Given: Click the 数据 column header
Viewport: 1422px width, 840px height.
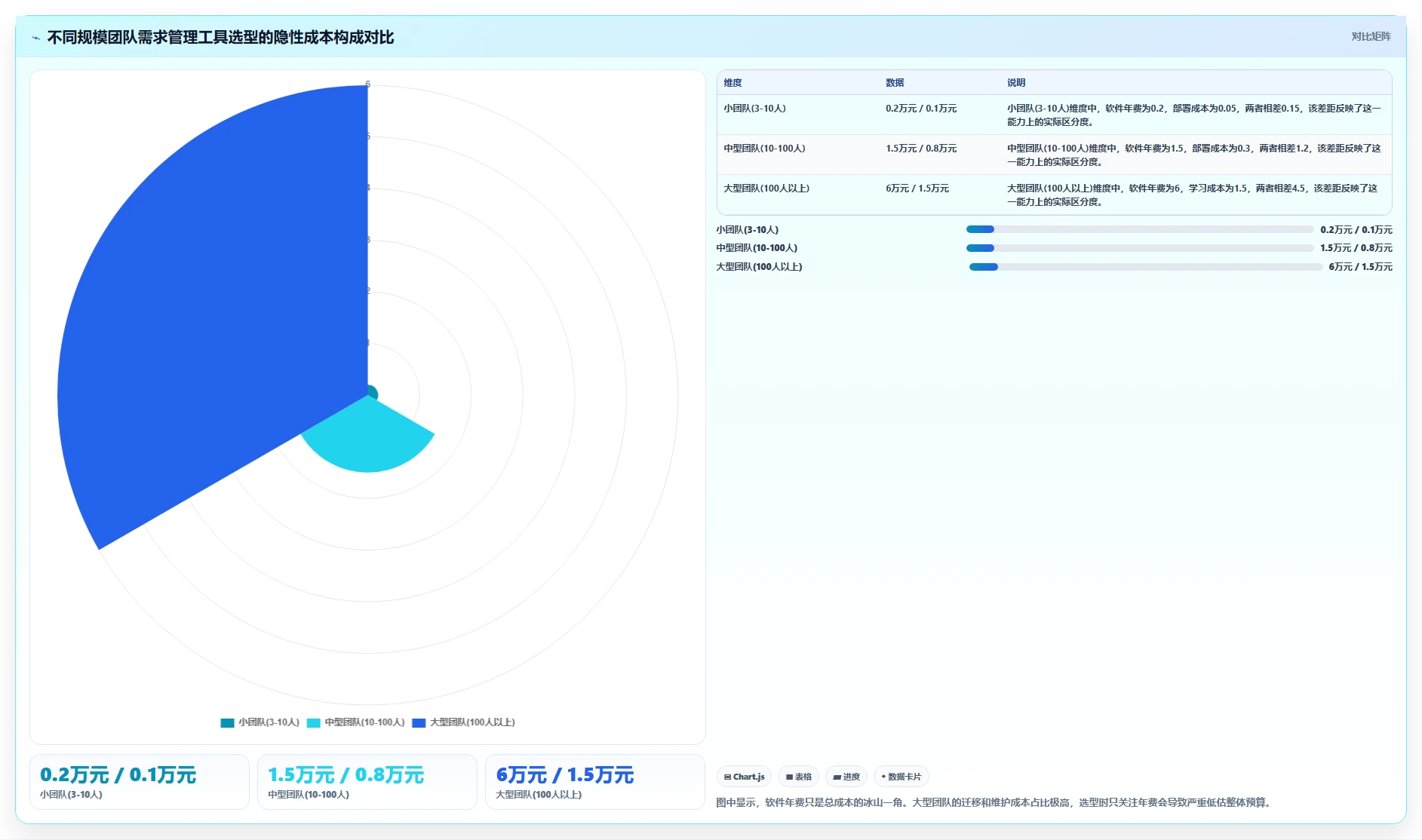Looking at the screenshot, I should (895, 83).
